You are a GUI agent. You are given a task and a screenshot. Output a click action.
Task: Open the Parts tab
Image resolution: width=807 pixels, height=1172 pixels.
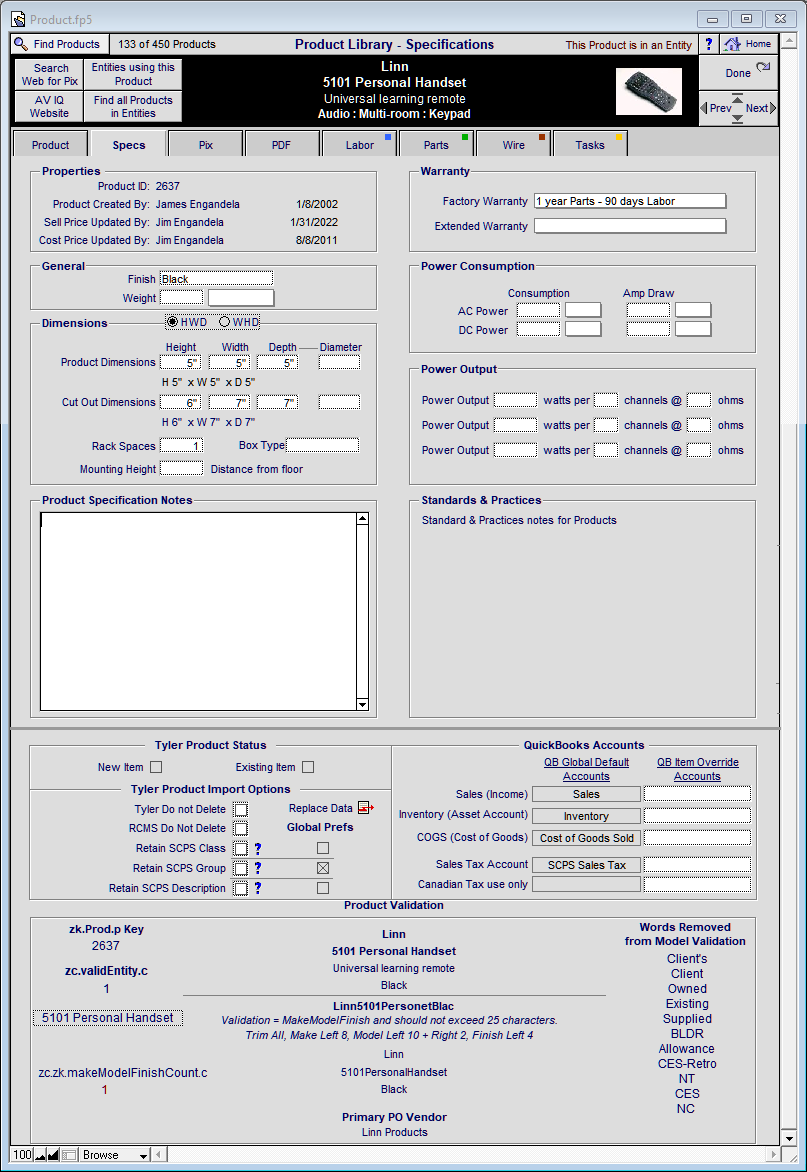[x=436, y=145]
